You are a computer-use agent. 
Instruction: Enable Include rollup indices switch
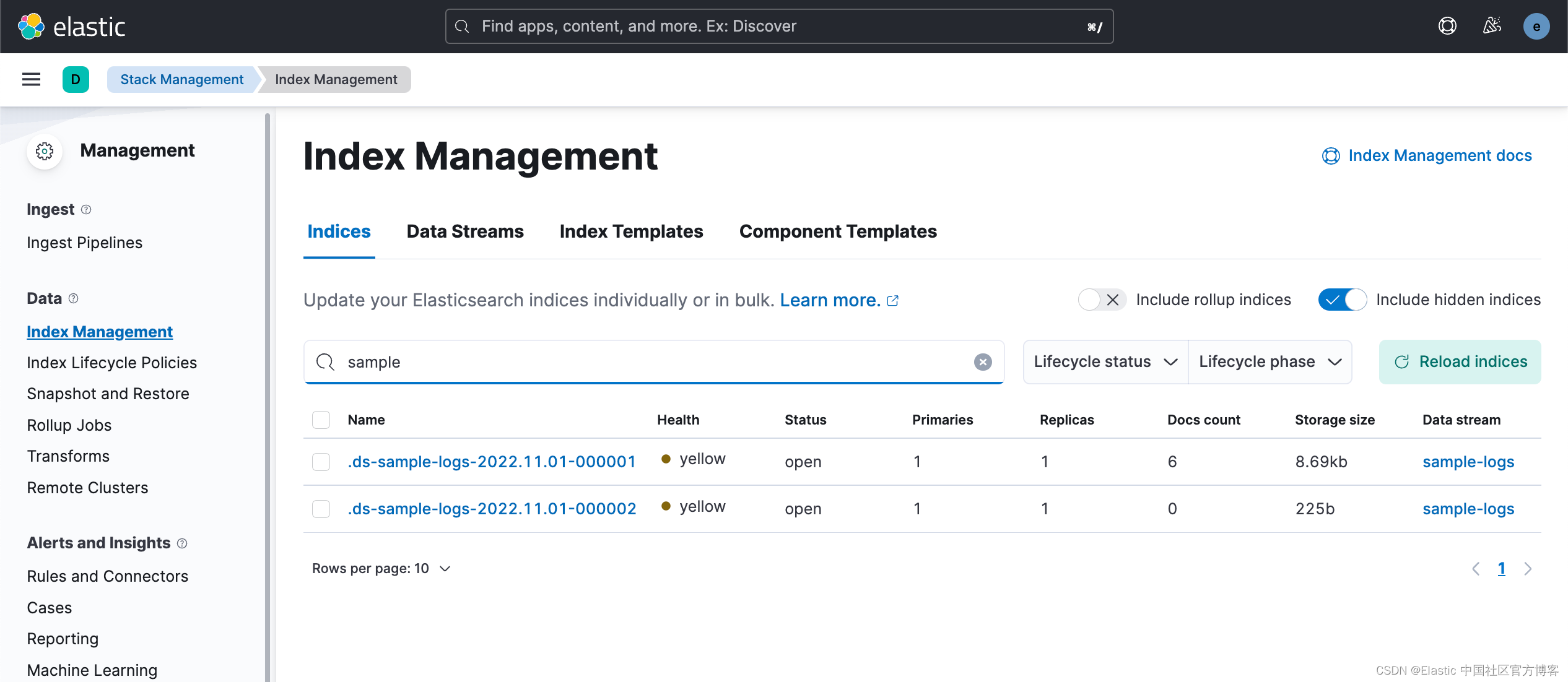pos(1101,300)
